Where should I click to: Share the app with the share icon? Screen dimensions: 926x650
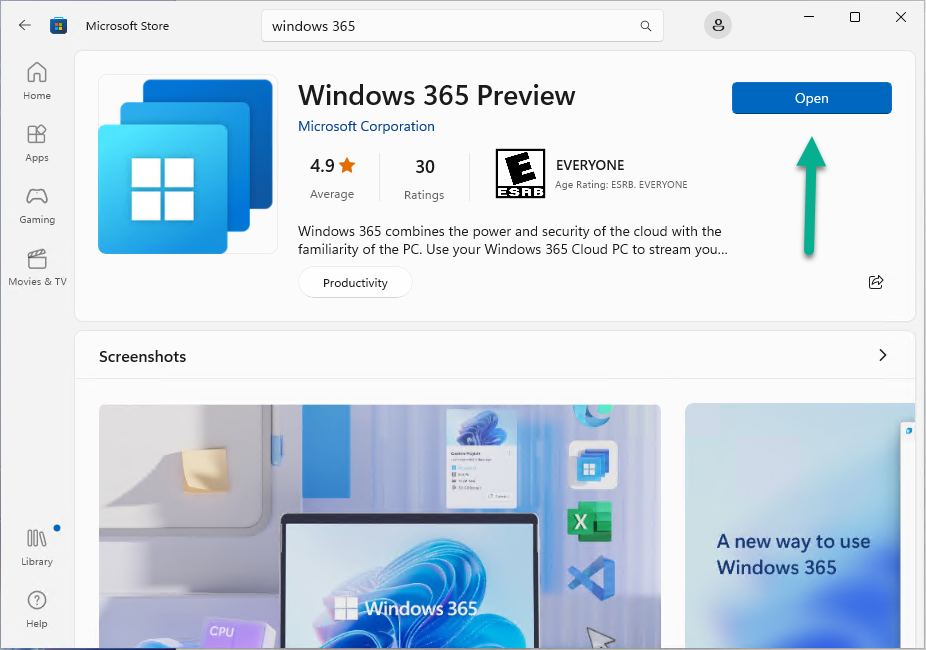tap(876, 282)
